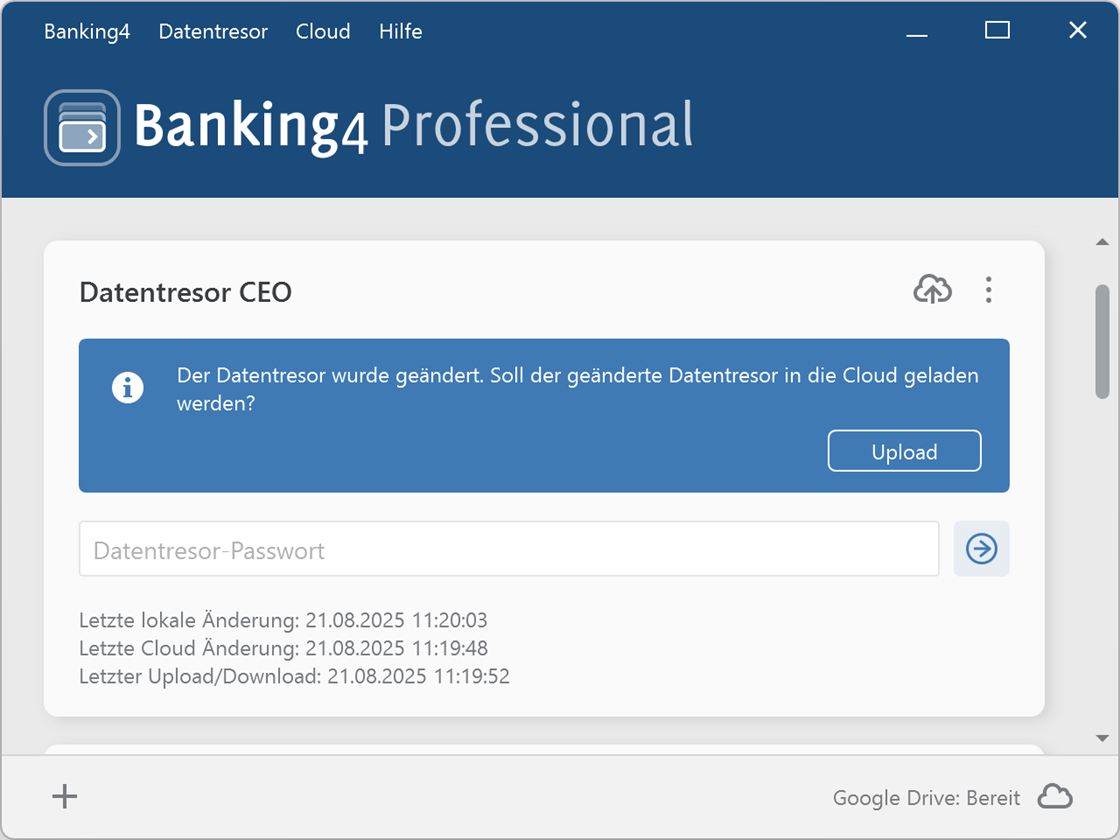Click the Google Drive: Bereit status label
Viewport: 1120px width, 840px height.
[926, 797]
